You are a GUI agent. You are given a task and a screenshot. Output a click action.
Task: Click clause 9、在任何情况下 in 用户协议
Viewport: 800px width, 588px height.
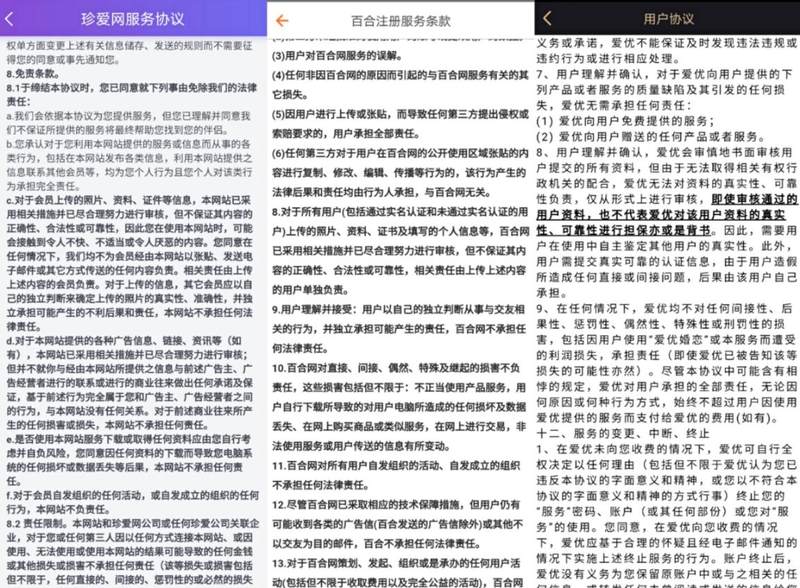click(666, 363)
